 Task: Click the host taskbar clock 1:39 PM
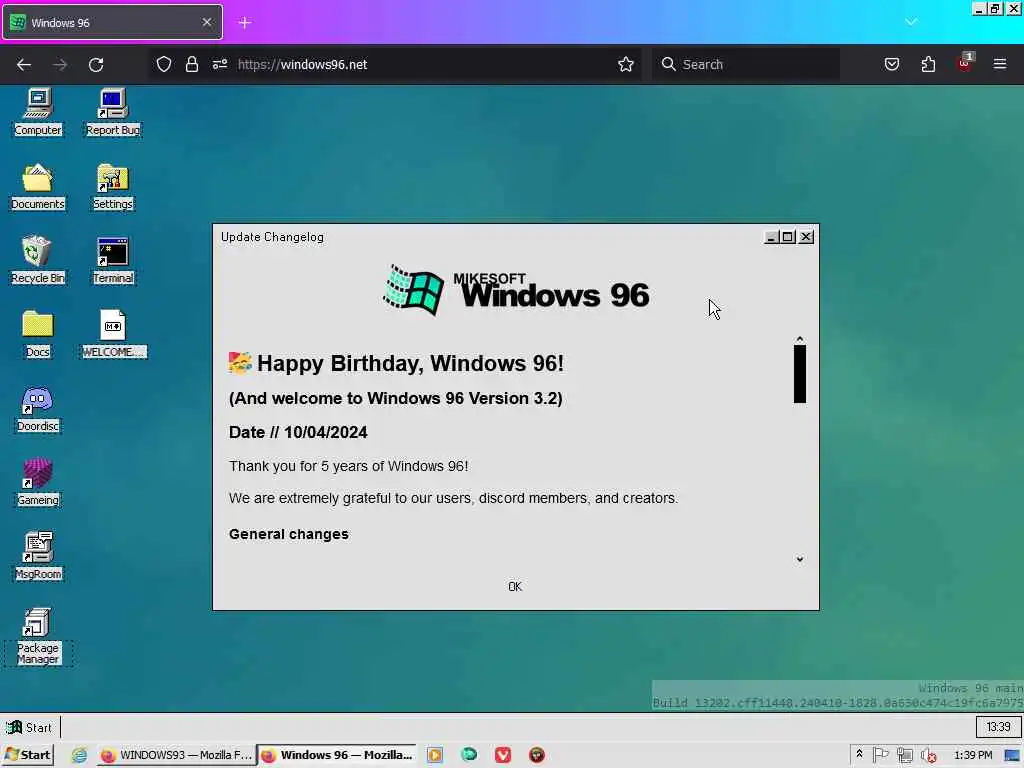coord(973,755)
